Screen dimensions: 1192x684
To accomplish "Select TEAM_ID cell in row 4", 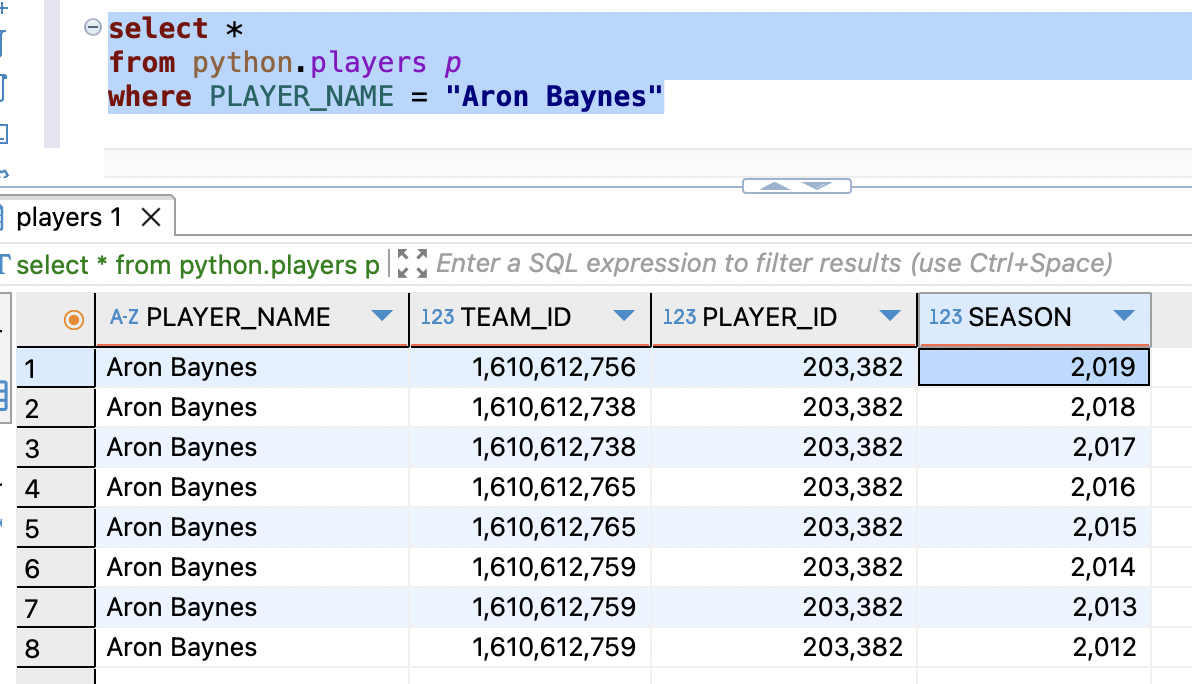I will click(530, 487).
